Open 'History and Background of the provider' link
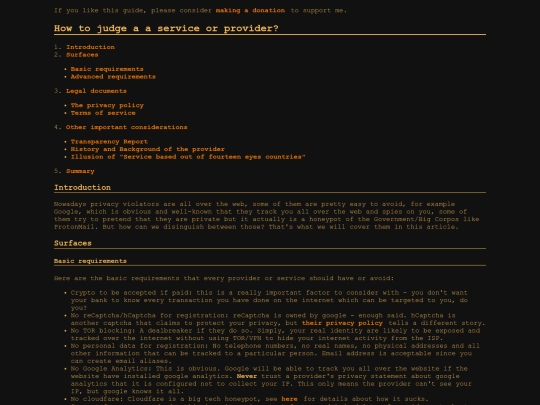The height and width of the screenshot is (405, 540). 147,149
